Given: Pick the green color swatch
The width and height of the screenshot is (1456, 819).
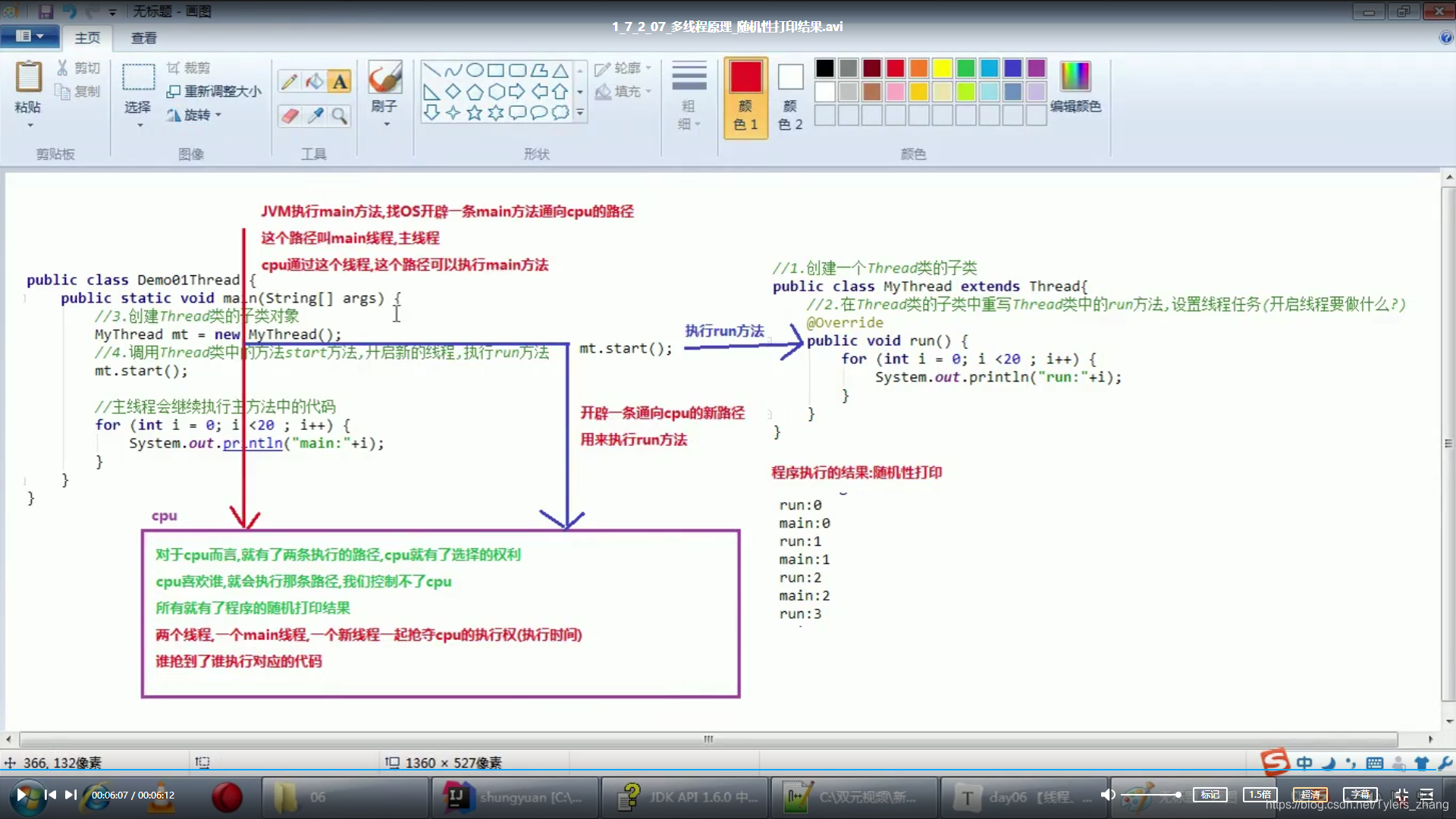Looking at the screenshot, I should coord(965,69).
